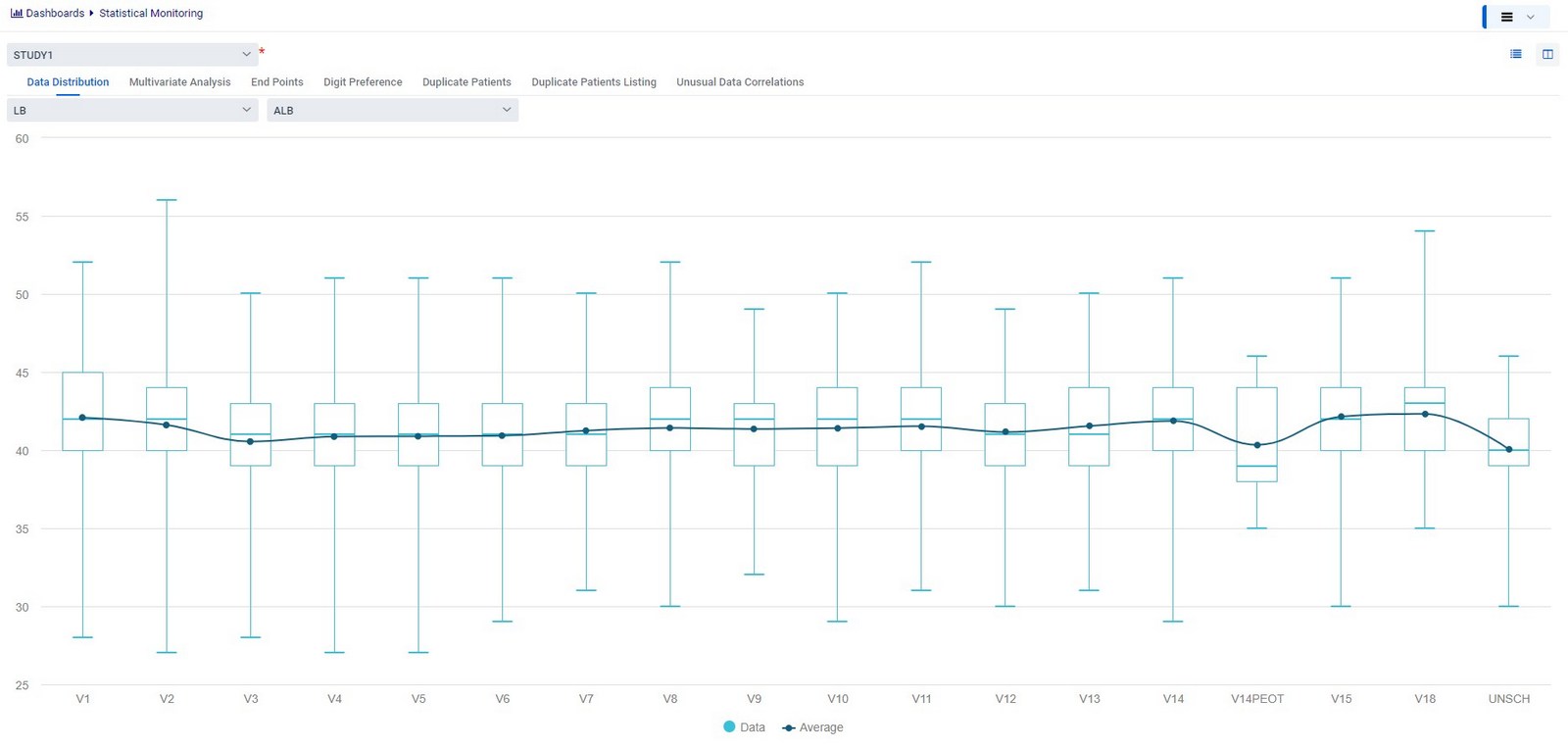
Task: Click the Data legend color circle
Action: coord(729,726)
